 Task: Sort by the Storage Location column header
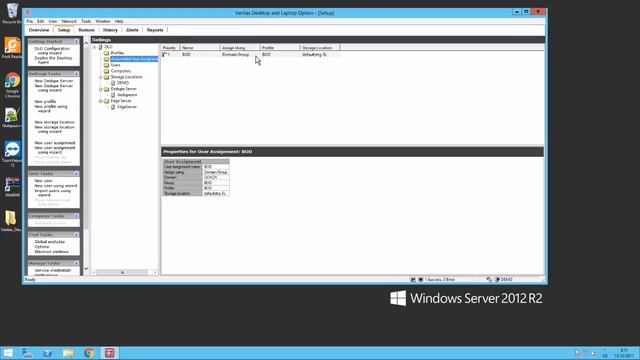pos(320,48)
